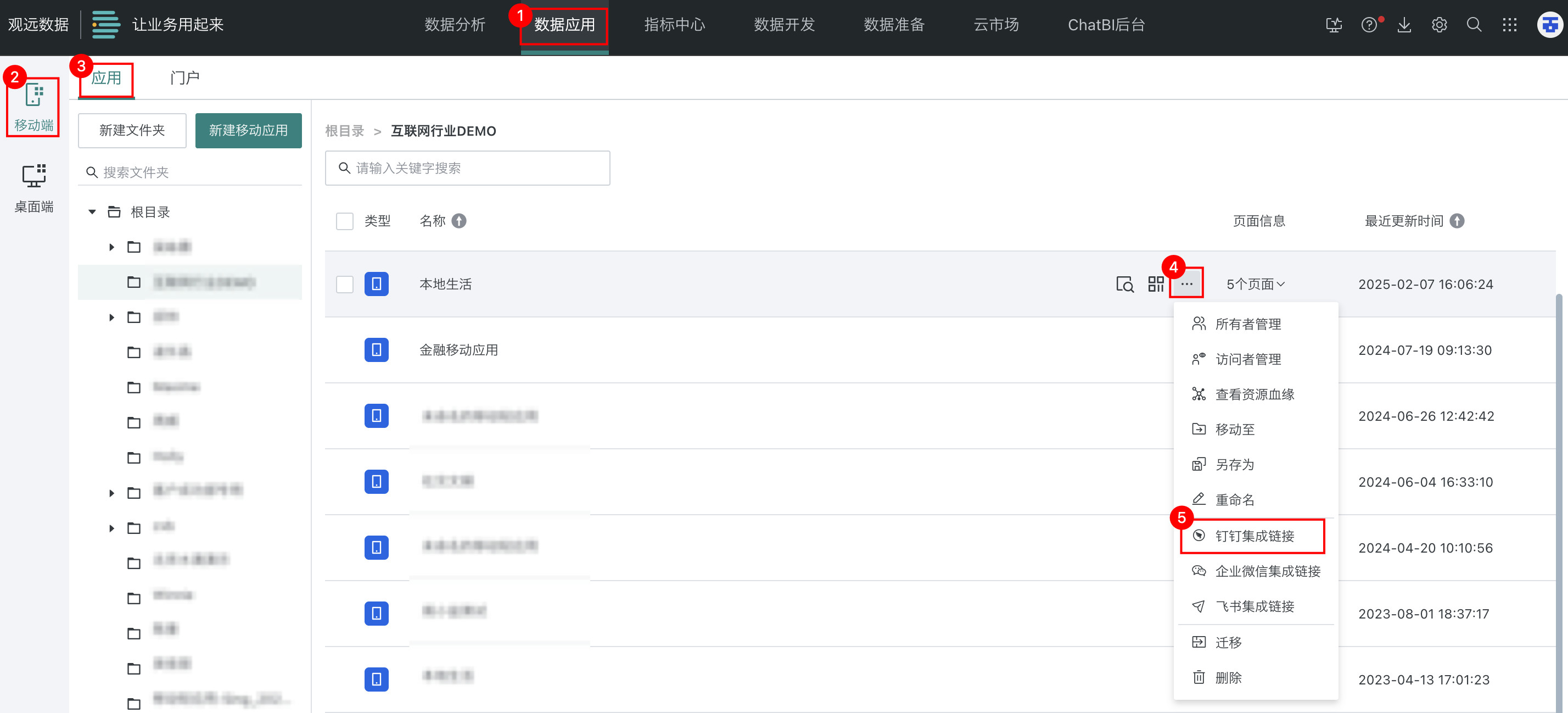Image resolution: width=1568 pixels, height=713 pixels.
Task: Check the 本地生活 row checkbox
Action: [345, 285]
